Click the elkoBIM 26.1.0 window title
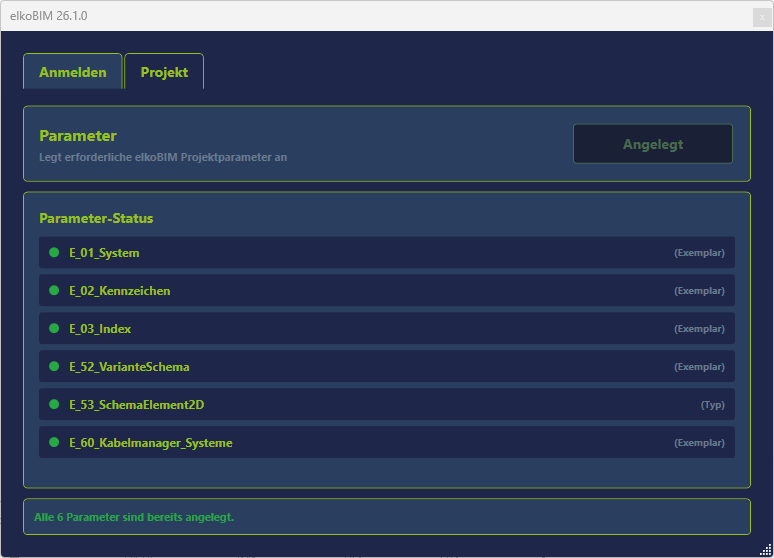774x558 pixels. pos(48,16)
